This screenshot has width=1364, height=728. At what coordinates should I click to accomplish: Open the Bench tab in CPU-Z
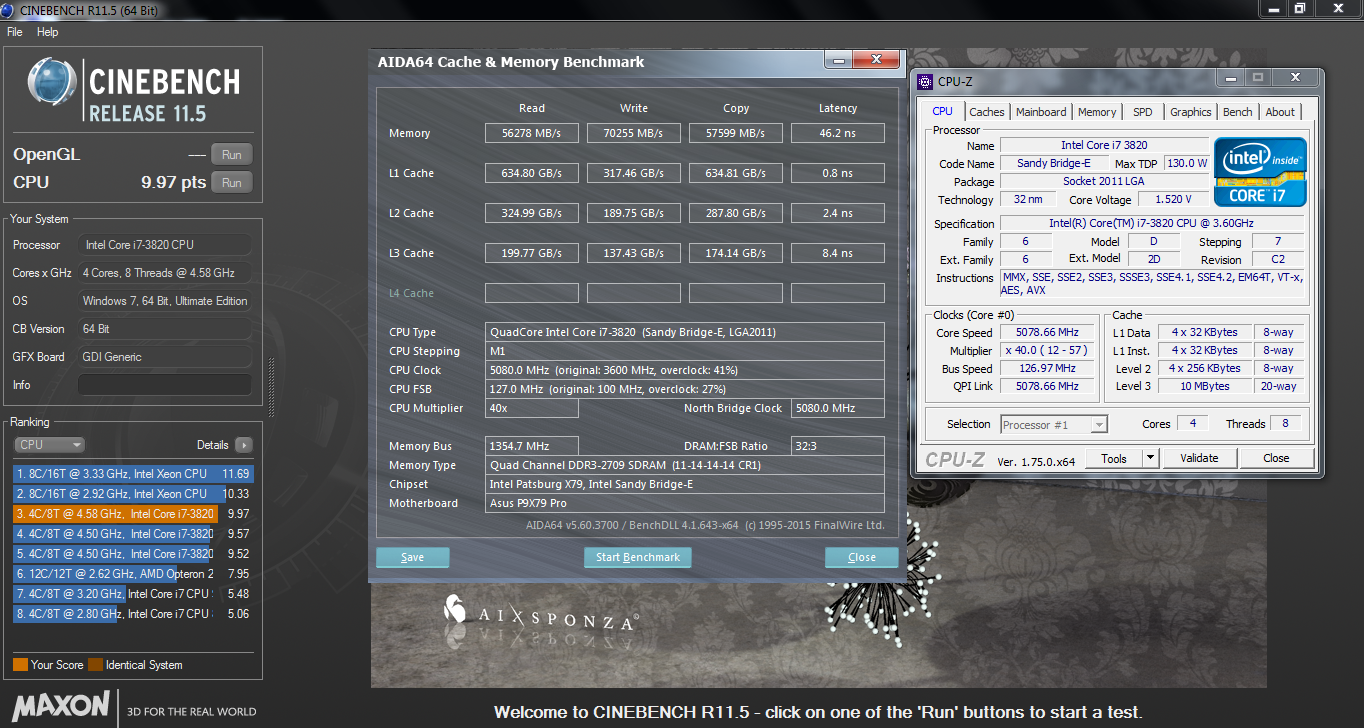[1238, 112]
